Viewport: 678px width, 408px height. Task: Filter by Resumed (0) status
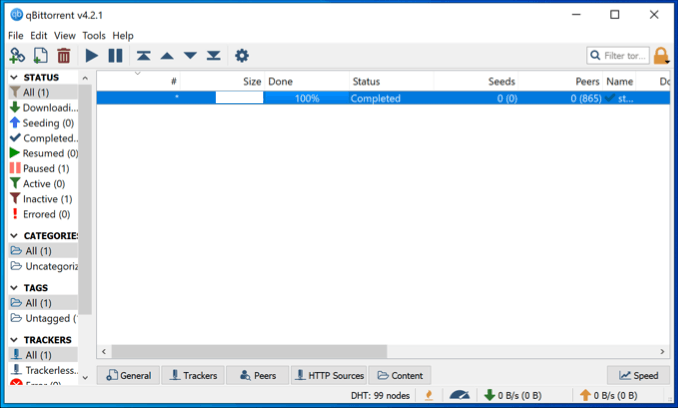[43, 153]
